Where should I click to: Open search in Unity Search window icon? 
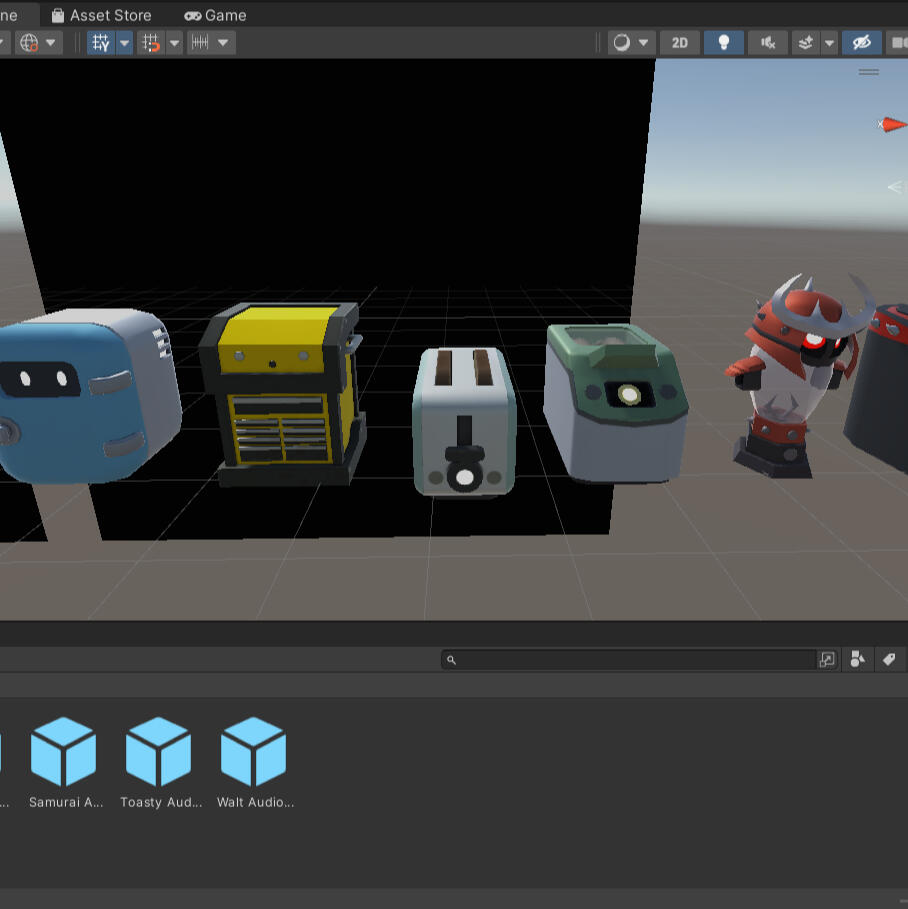pyautogui.click(x=827, y=660)
